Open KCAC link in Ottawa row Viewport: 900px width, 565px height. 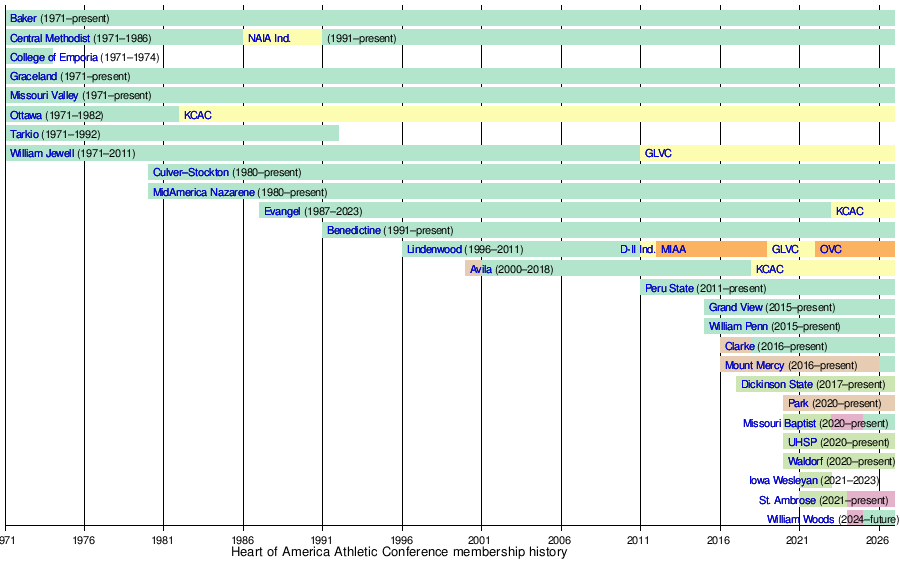coord(197,115)
